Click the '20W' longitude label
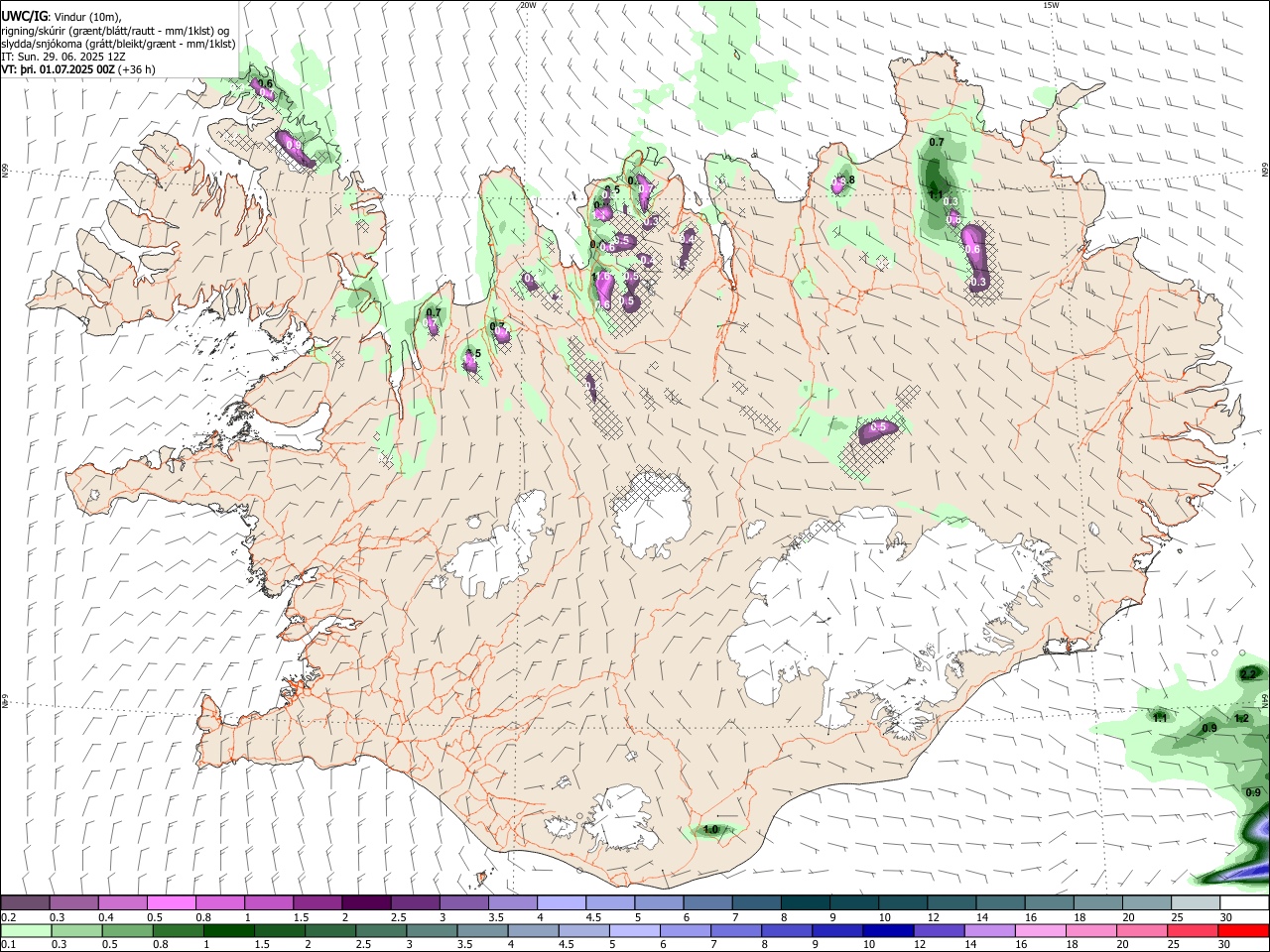The width and height of the screenshot is (1270, 952). (528, 5)
